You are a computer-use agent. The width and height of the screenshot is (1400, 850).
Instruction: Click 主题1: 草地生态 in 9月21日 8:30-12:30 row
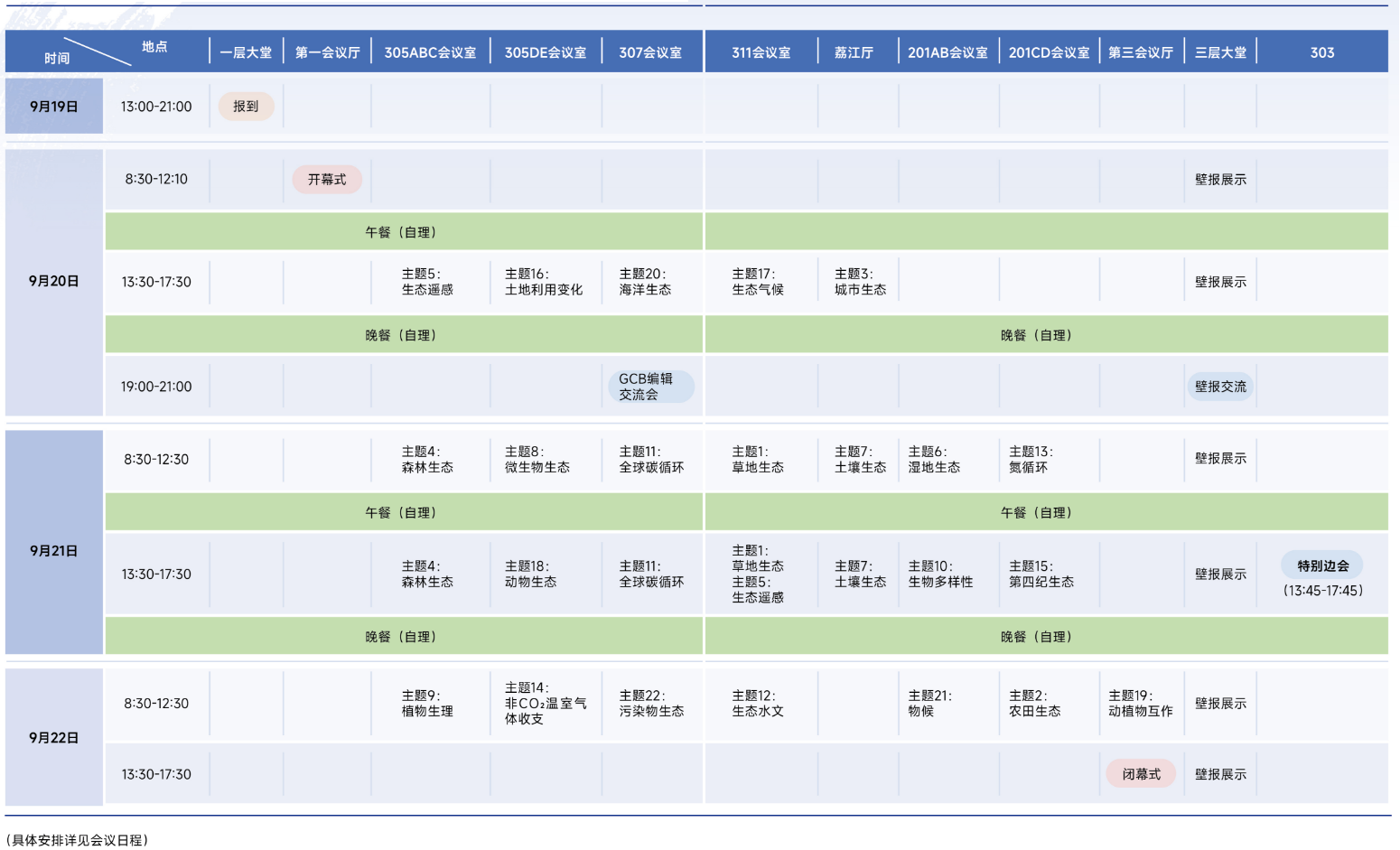(758, 459)
